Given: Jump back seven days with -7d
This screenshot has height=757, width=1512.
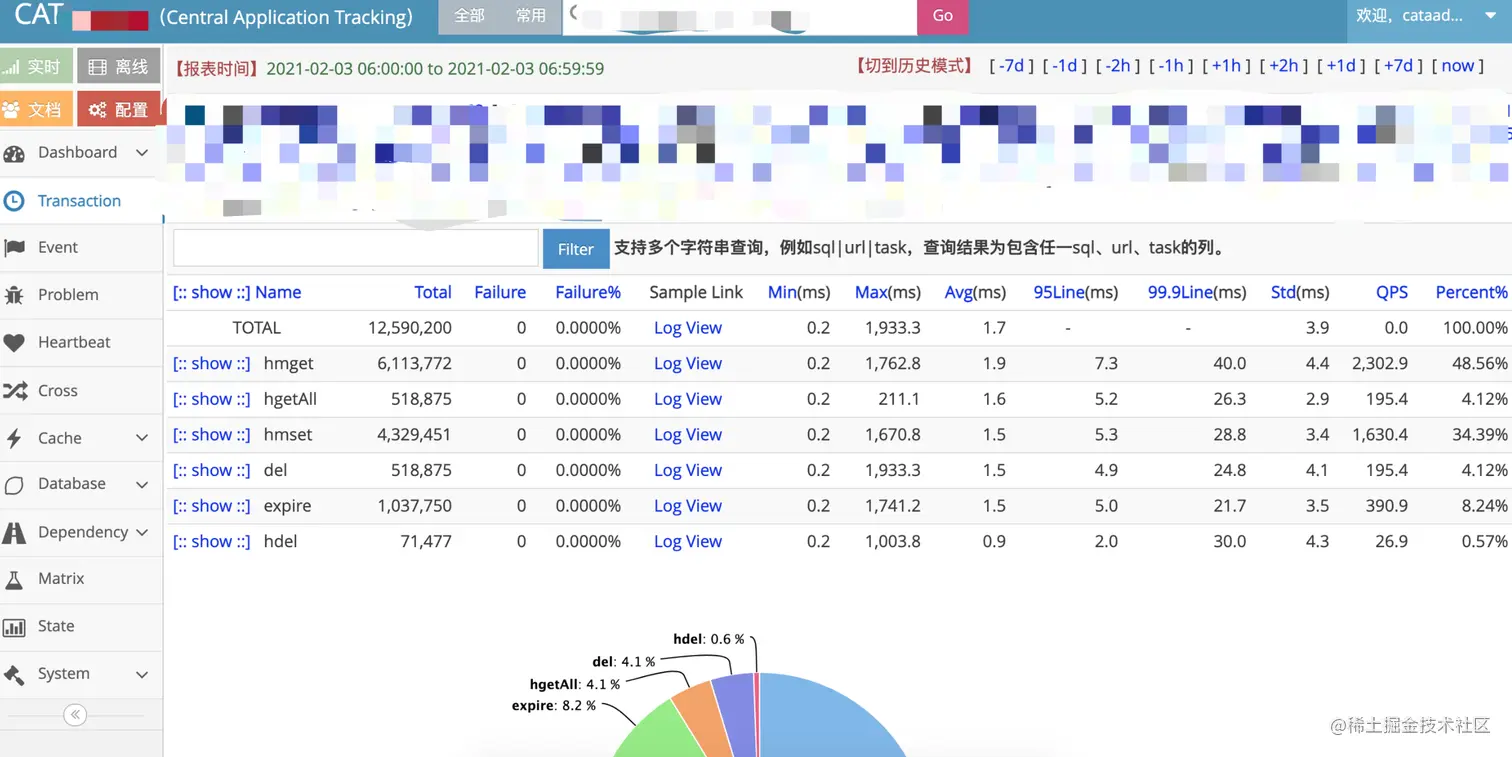Looking at the screenshot, I should [1012, 66].
